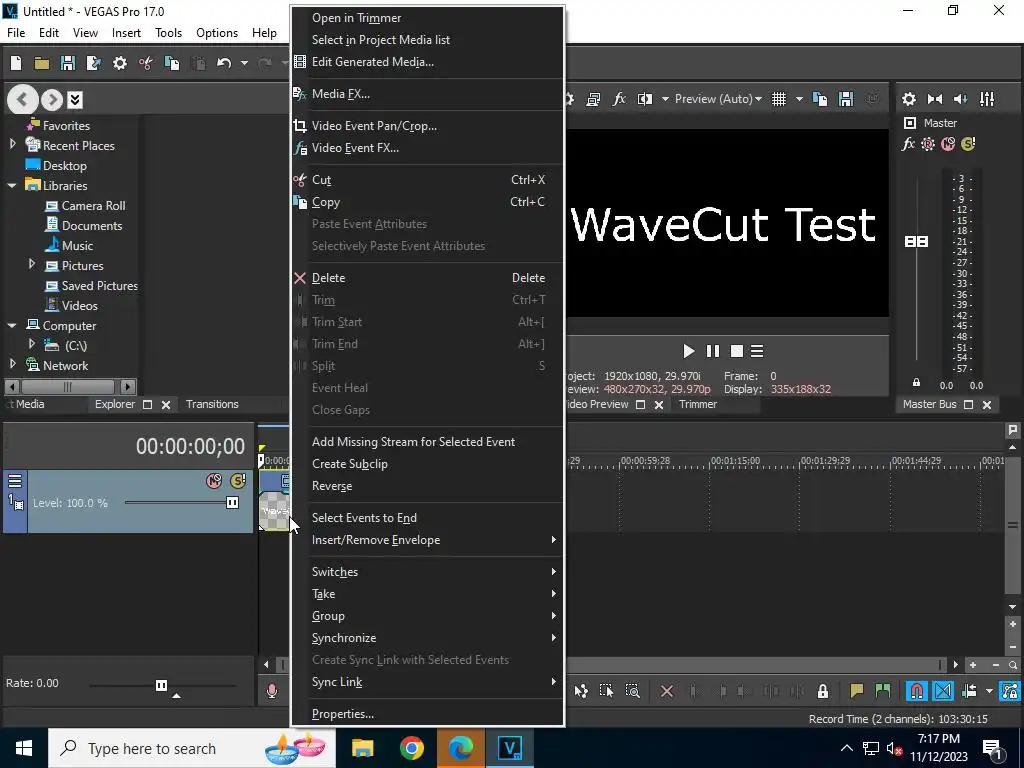Image resolution: width=1024 pixels, height=768 pixels.
Task: Collapse the Libraries tree node
Action: click(x=12, y=185)
